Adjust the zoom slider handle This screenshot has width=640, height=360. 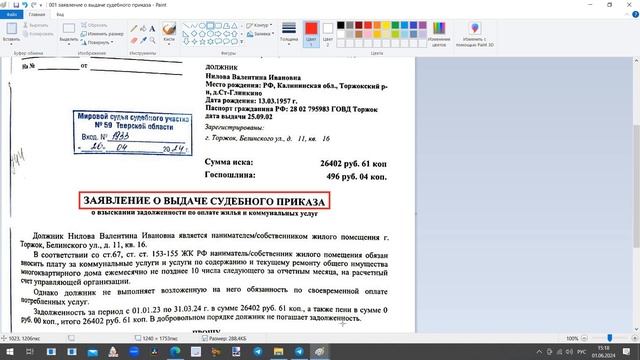pyautogui.click(x=610, y=338)
